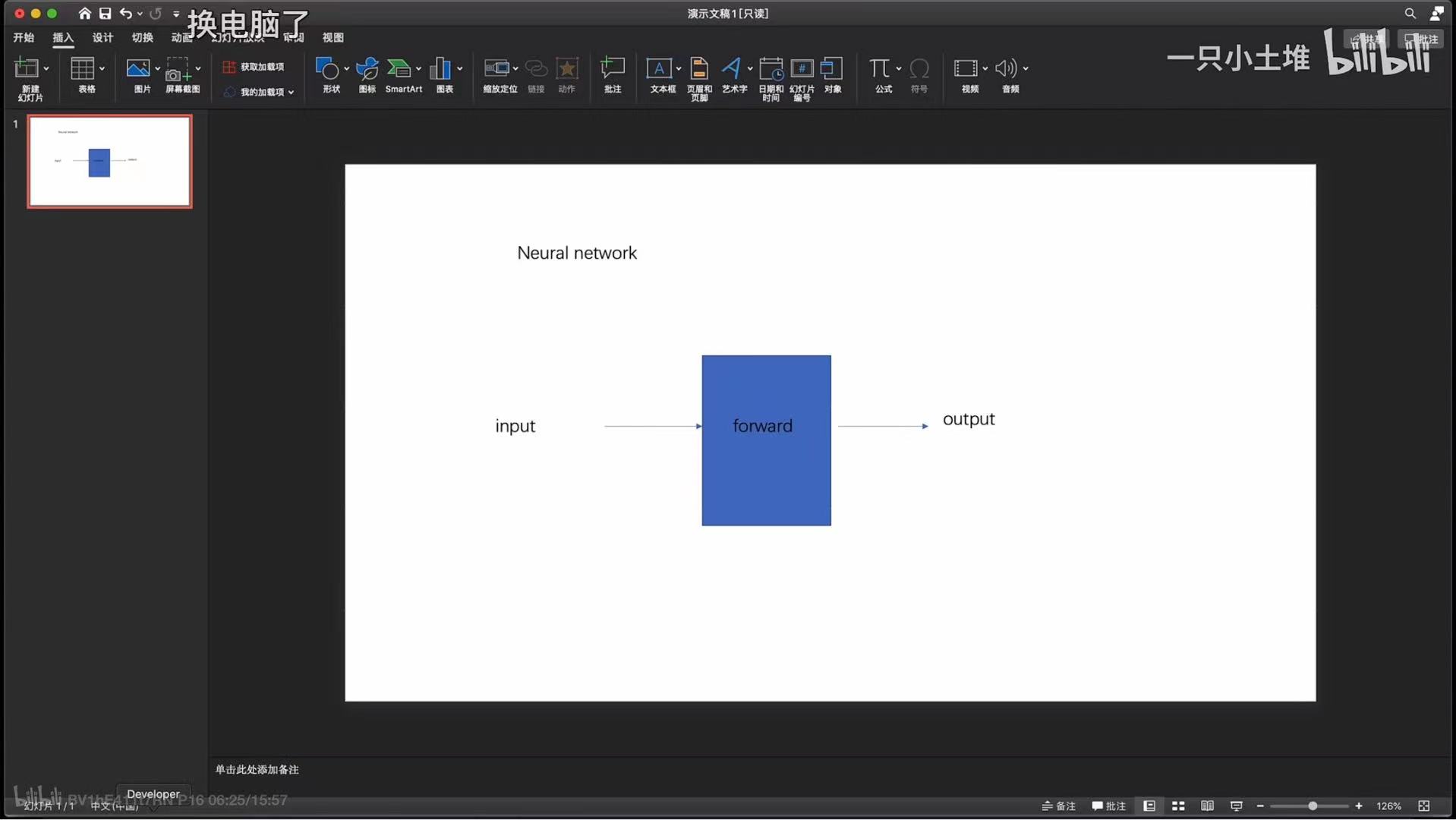Click the account/share person icon at top right
The height and width of the screenshot is (820, 1456).
click(1436, 14)
